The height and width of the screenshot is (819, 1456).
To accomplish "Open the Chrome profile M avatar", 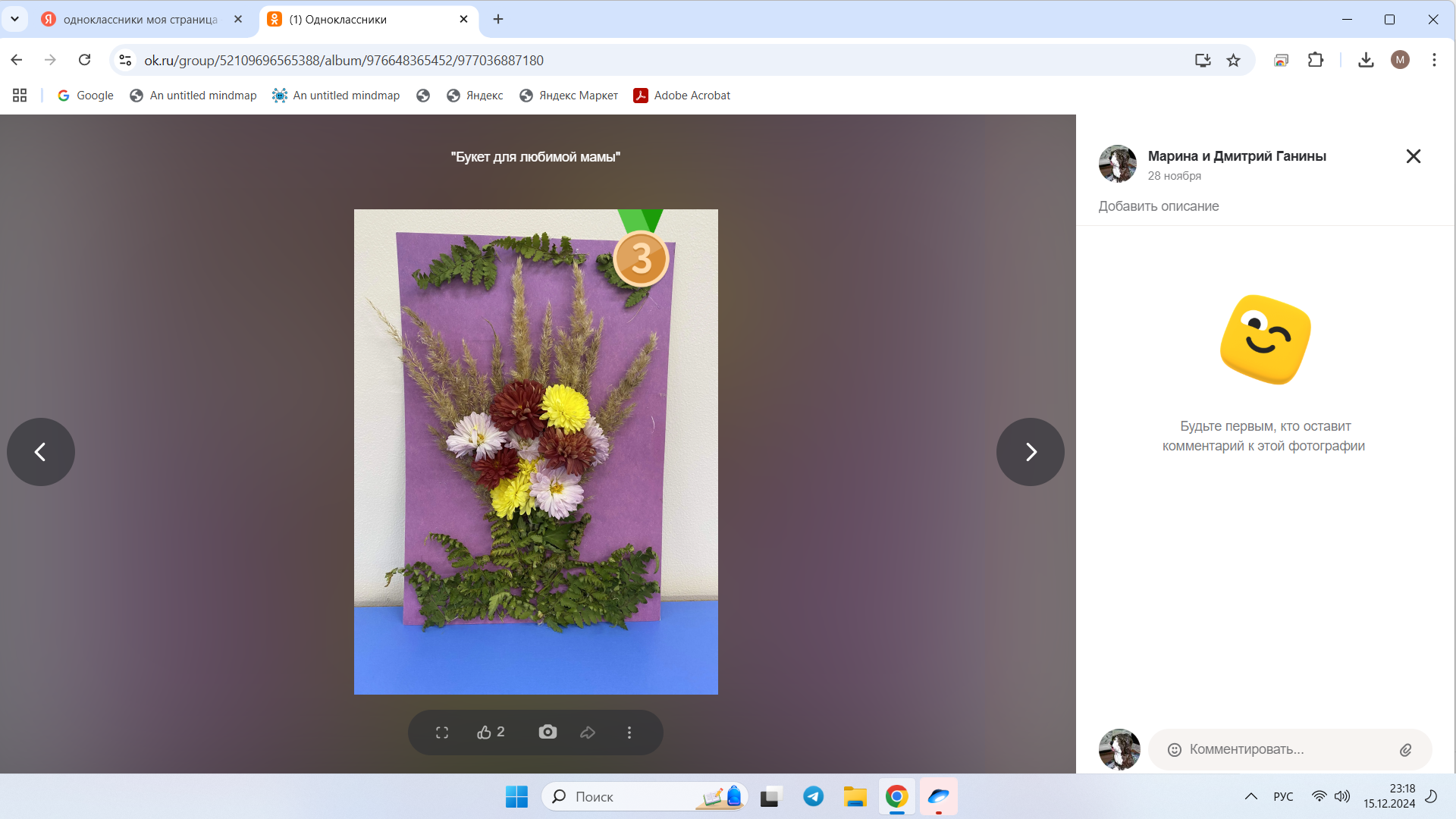I will coord(1400,60).
